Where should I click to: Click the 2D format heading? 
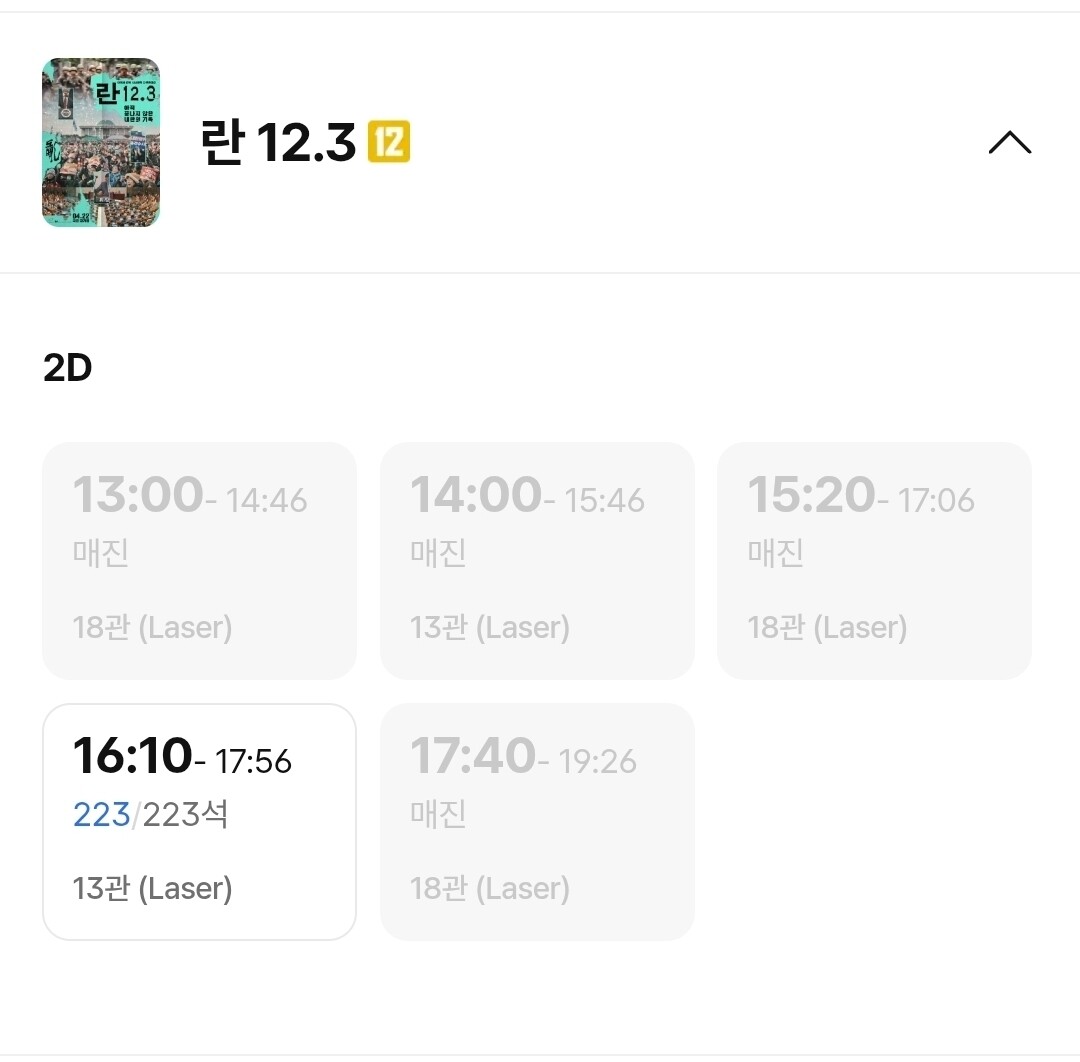[68, 368]
